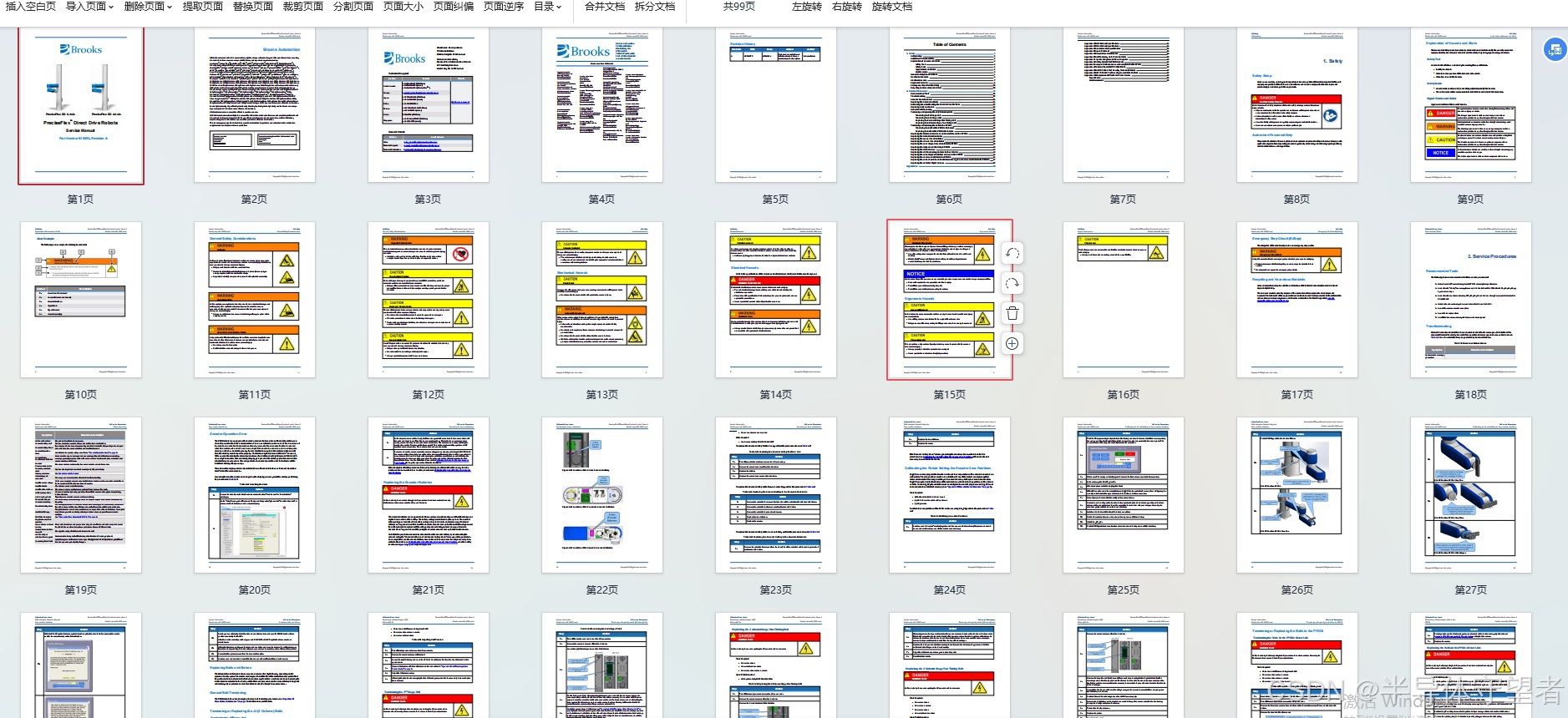1568x718 pixels.
Task: Rotate page 15 right with the clockwise icon
Action: [x=1012, y=284]
